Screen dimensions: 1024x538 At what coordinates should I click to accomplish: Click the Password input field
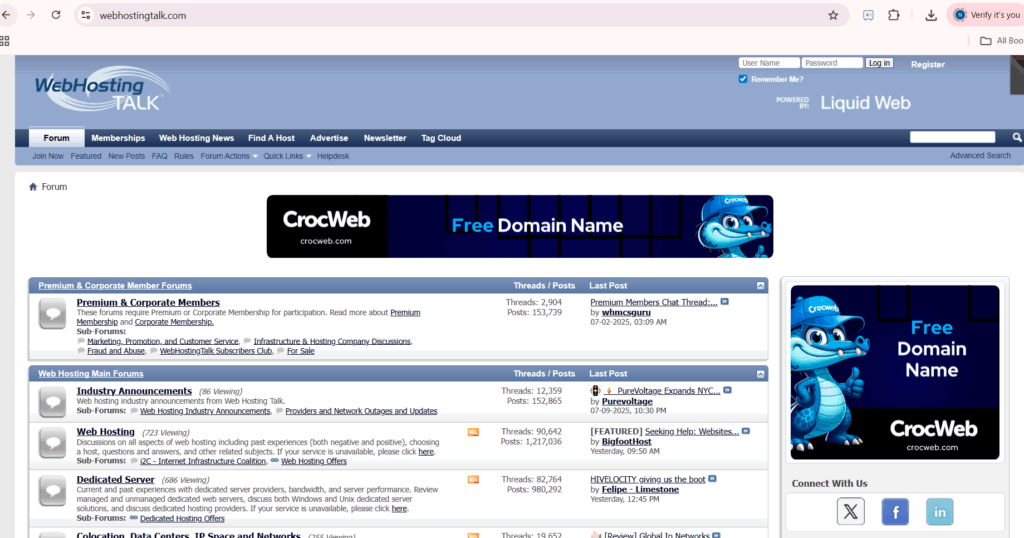pyautogui.click(x=832, y=63)
